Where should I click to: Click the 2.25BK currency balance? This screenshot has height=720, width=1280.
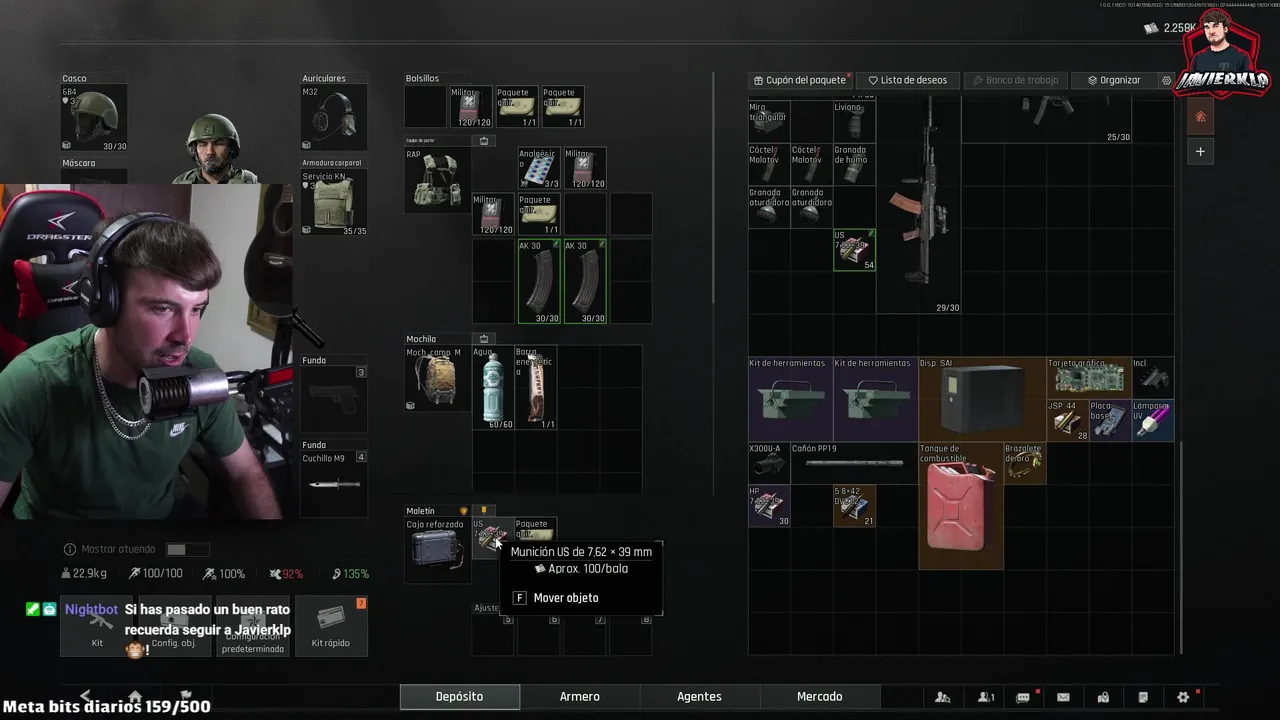1170,28
